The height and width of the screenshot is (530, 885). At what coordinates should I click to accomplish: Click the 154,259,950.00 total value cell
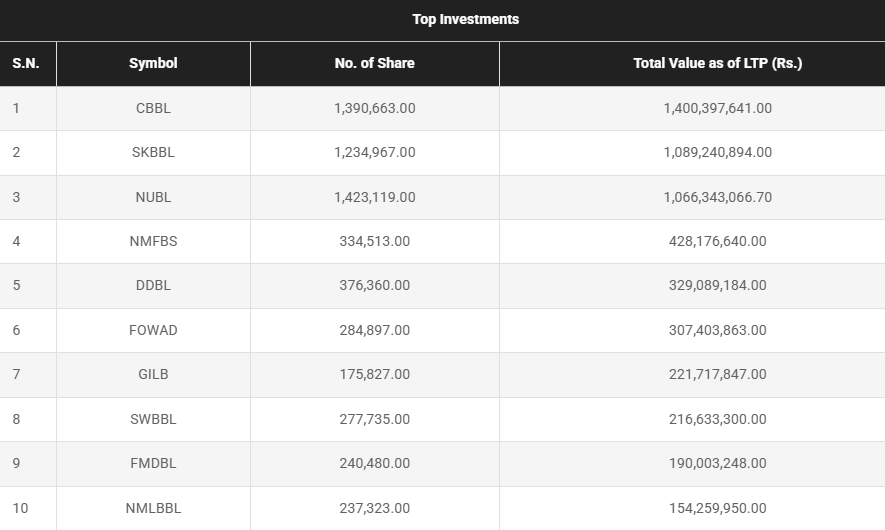(717, 508)
